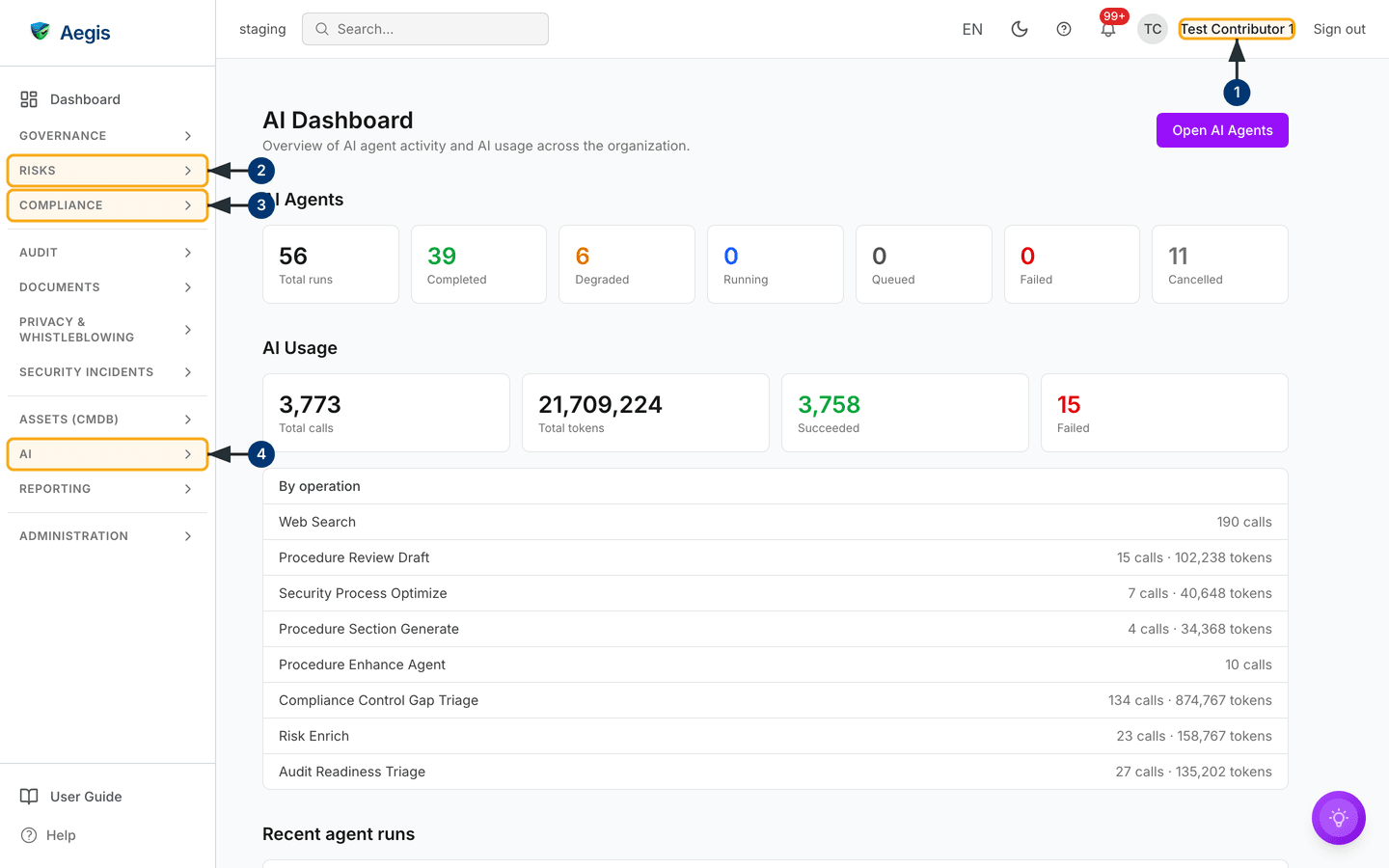Open the AUDIT menu label
1389x868 pixels.
[x=39, y=253]
